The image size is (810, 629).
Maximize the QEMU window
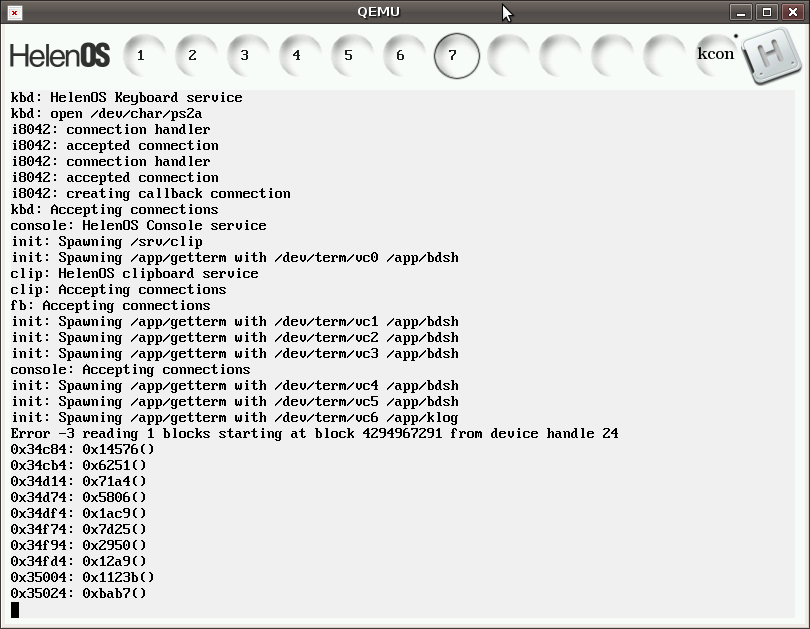pos(767,12)
